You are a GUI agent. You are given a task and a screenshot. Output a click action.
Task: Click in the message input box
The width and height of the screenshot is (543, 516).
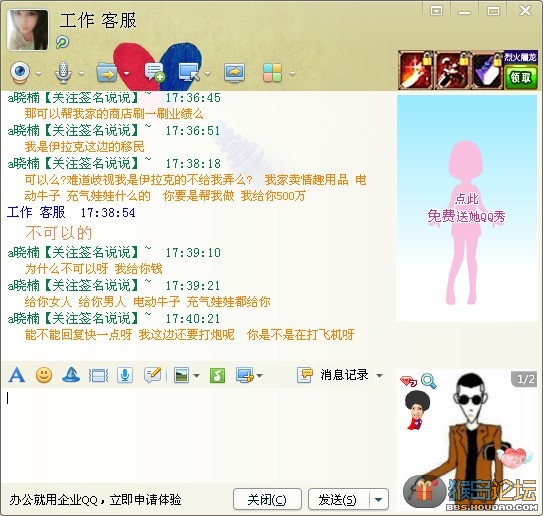[x=197, y=435]
